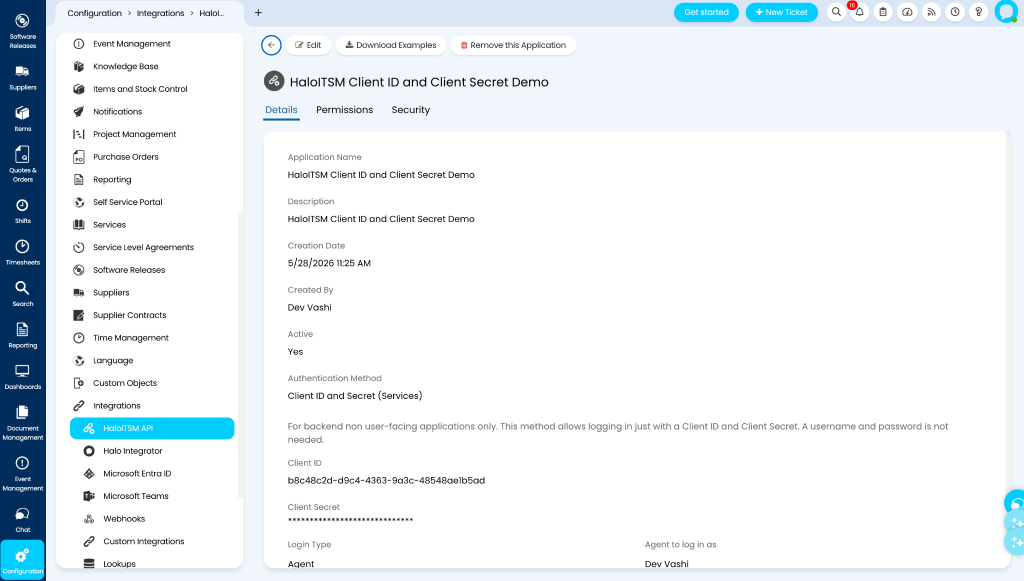
Task: Click the Edit button
Action: tap(308, 45)
